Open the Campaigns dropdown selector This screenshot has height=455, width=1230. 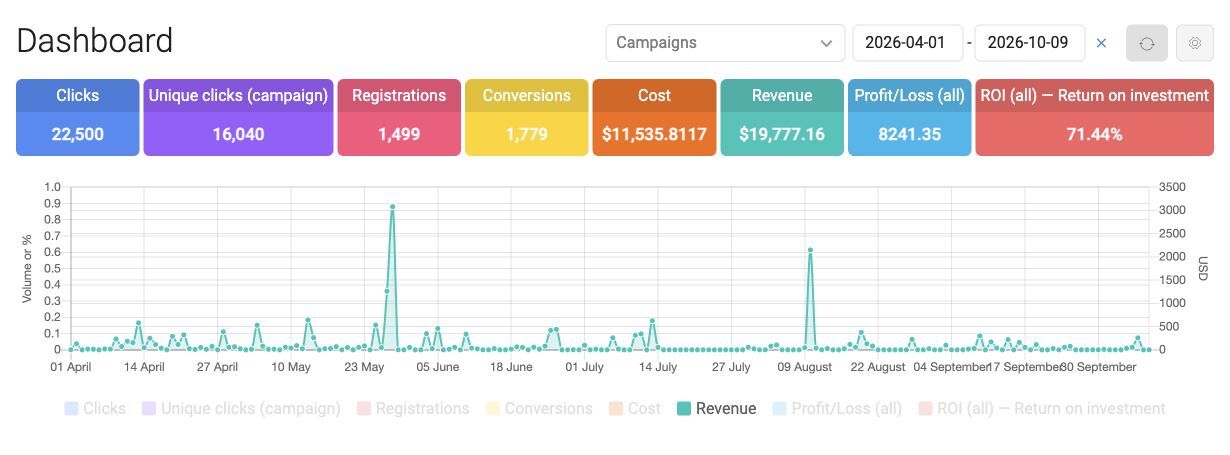(725, 43)
